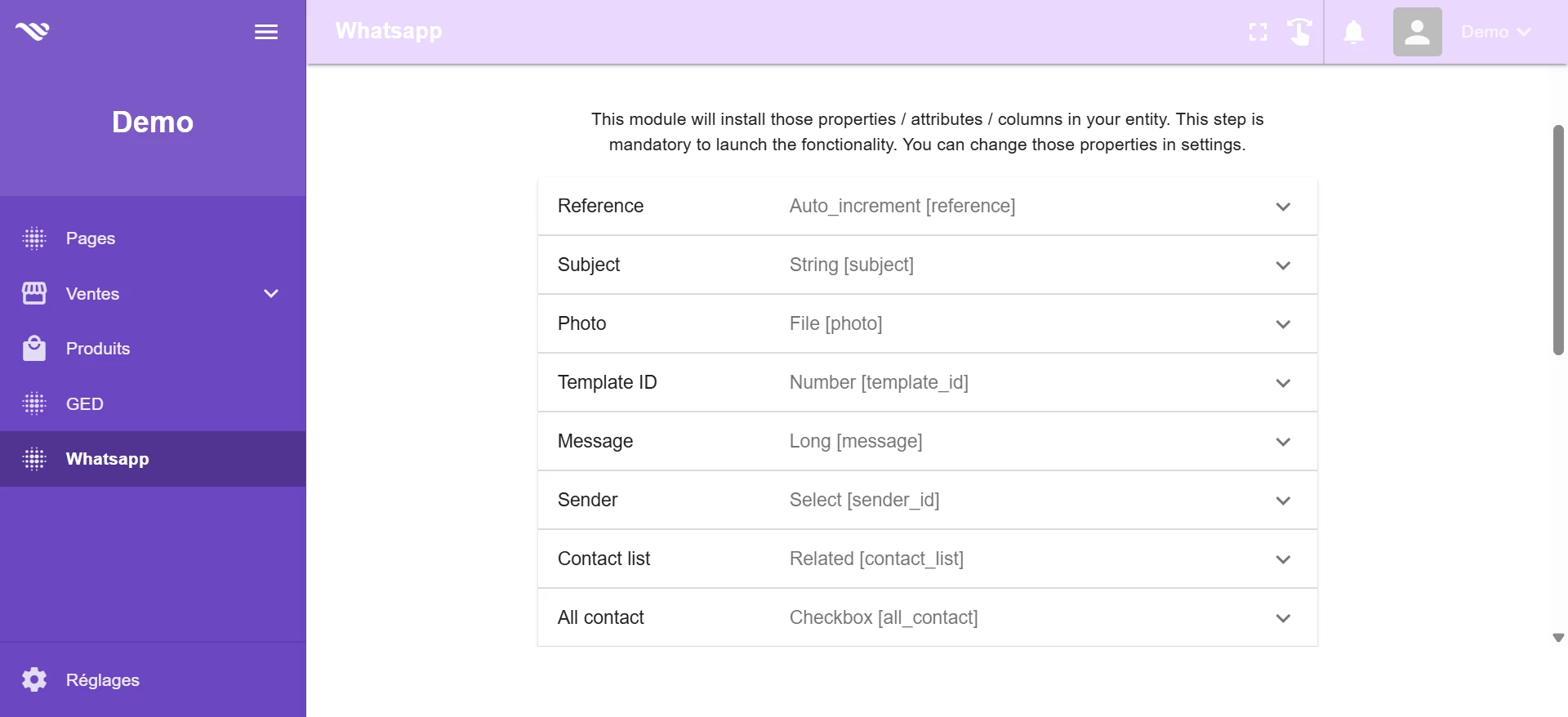Go to Pages in the sidebar
The image size is (1568, 717).
[x=91, y=238]
